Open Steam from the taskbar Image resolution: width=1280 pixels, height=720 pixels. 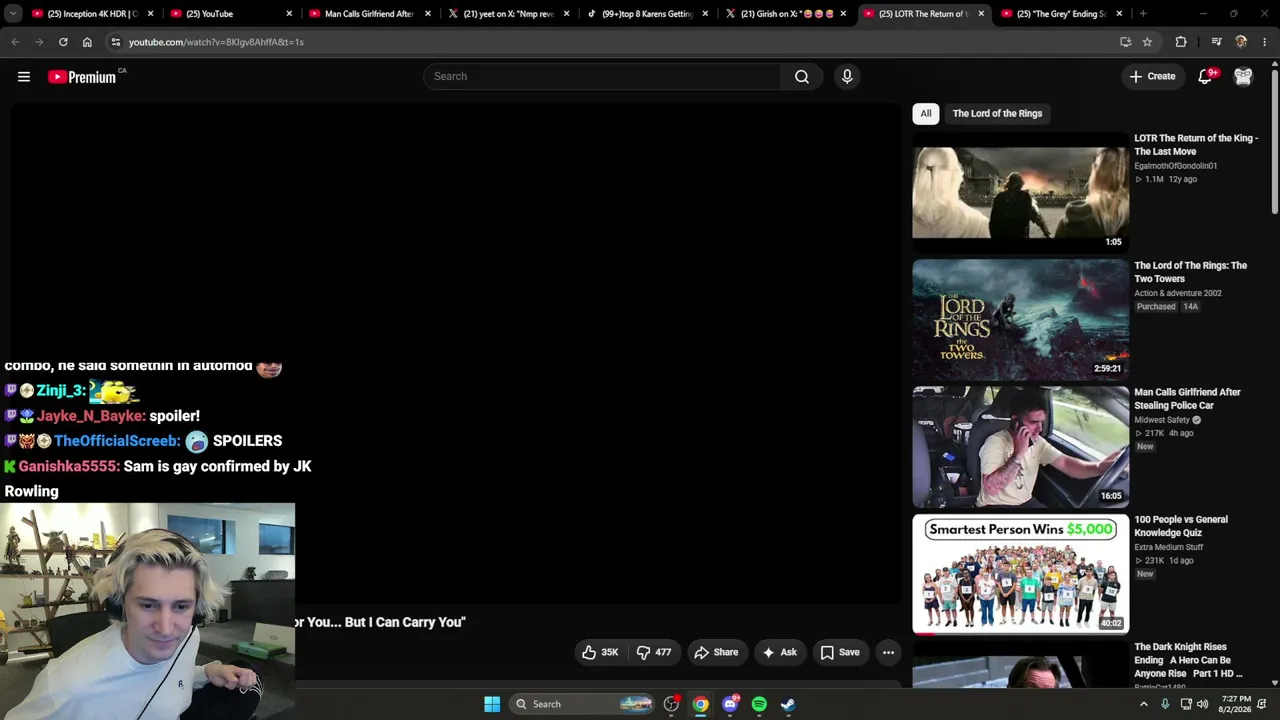point(788,704)
